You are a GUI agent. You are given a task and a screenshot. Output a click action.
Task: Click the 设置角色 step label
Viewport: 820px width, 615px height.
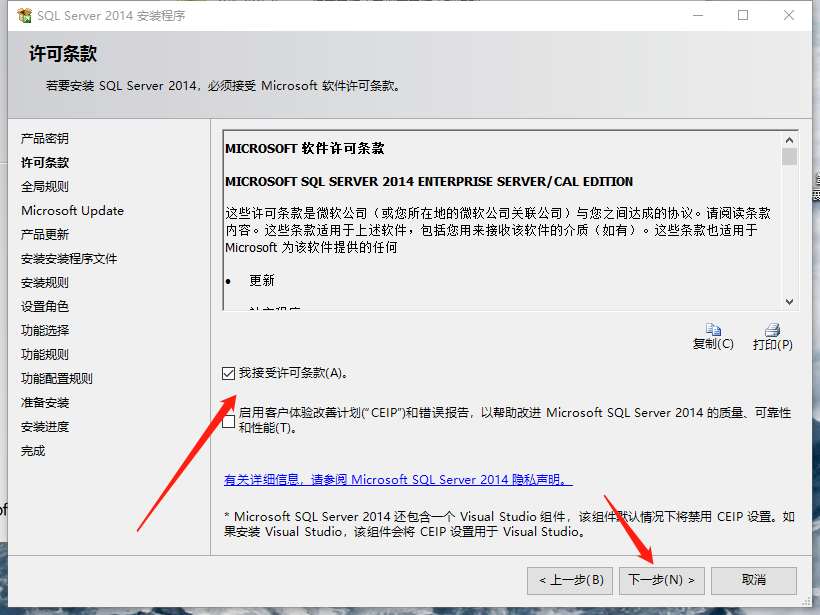pos(45,306)
